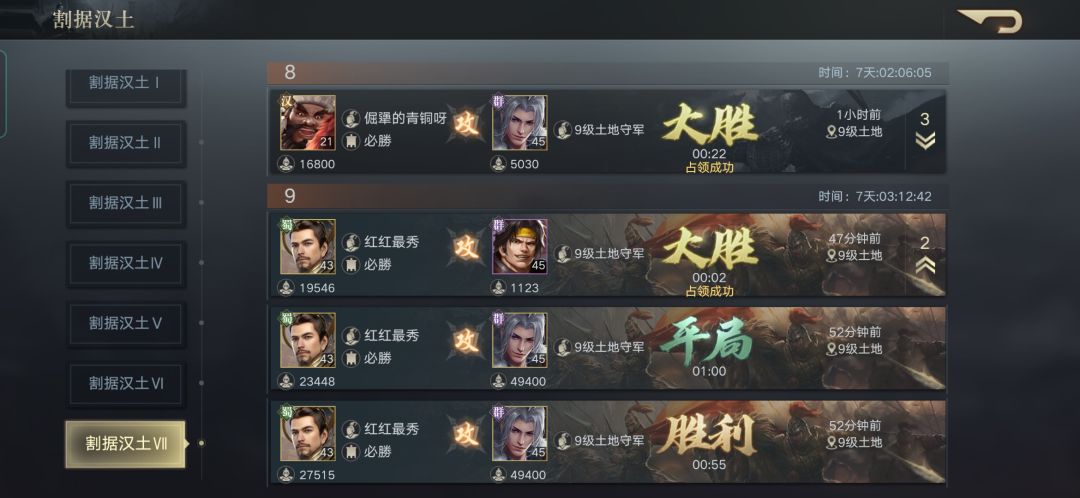Tap the yellow-headband defender portrait

pyautogui.click(x=519, y=247)
